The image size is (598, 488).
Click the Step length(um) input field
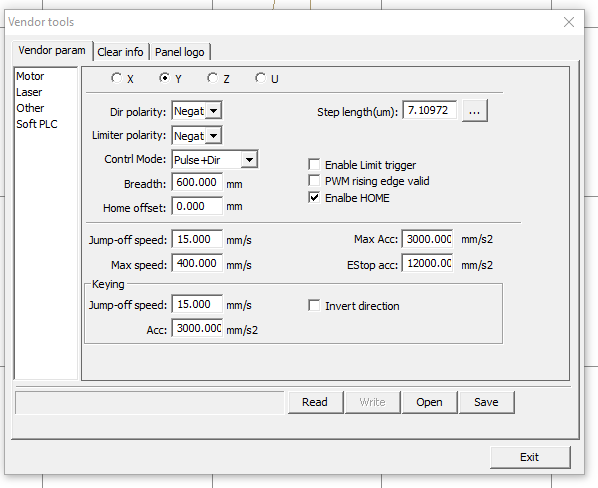430,111
